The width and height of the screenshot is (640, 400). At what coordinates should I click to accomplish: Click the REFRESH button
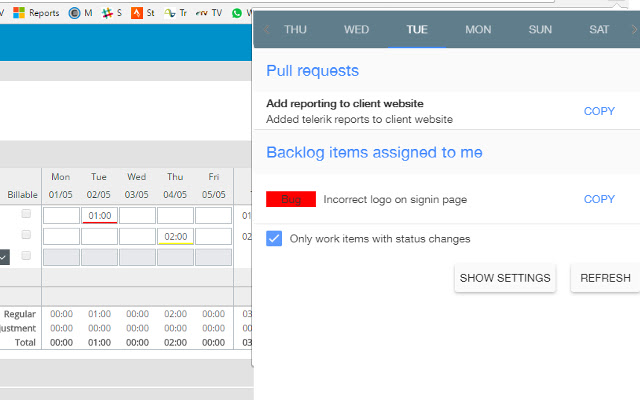point(605,278)
